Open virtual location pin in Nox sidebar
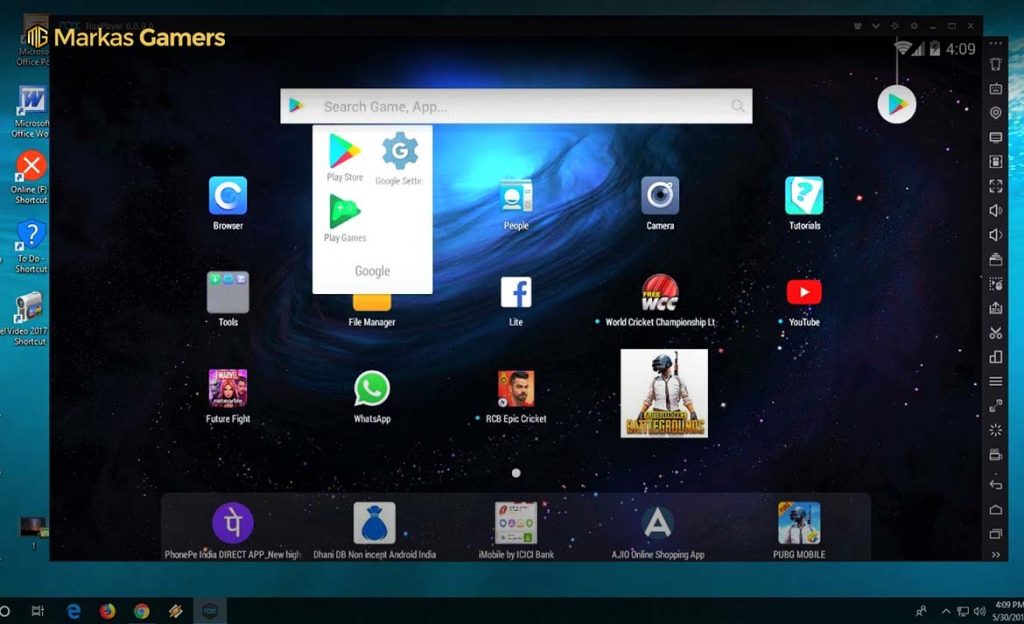The width and height of the screenshot is (1024, 624). 995,113
